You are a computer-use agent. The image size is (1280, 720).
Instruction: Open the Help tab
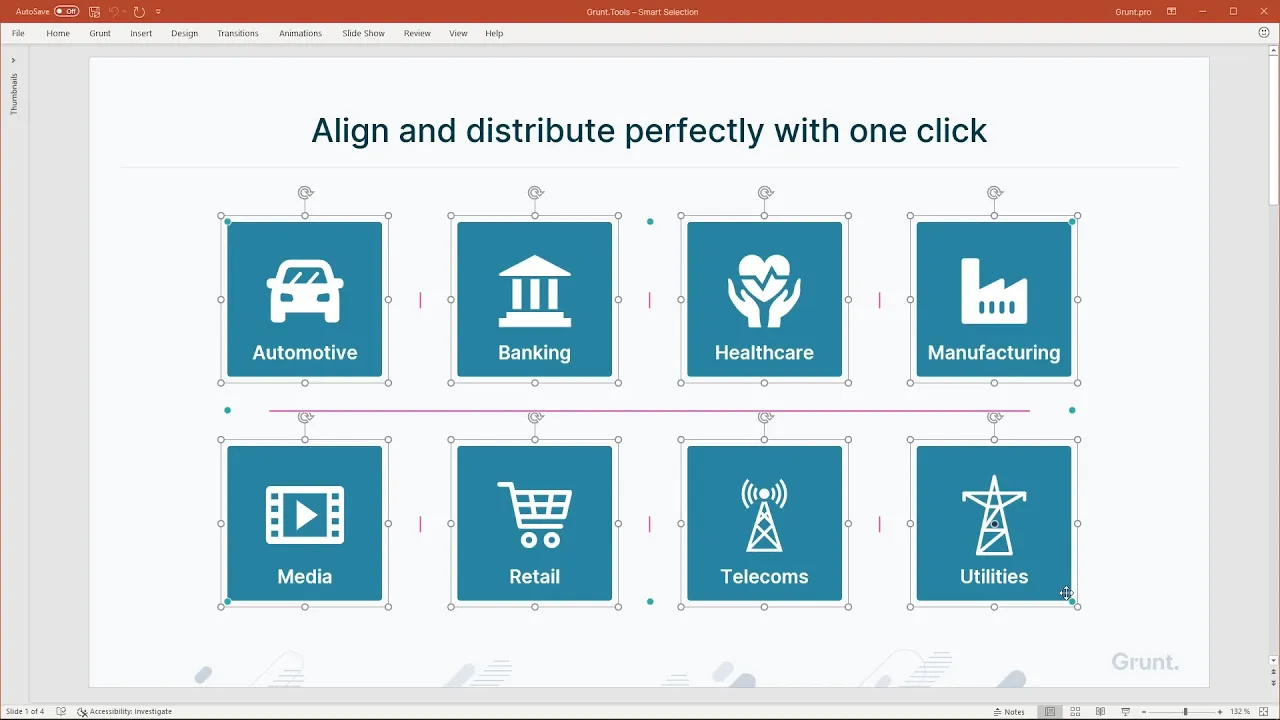(x=494, y=33)
